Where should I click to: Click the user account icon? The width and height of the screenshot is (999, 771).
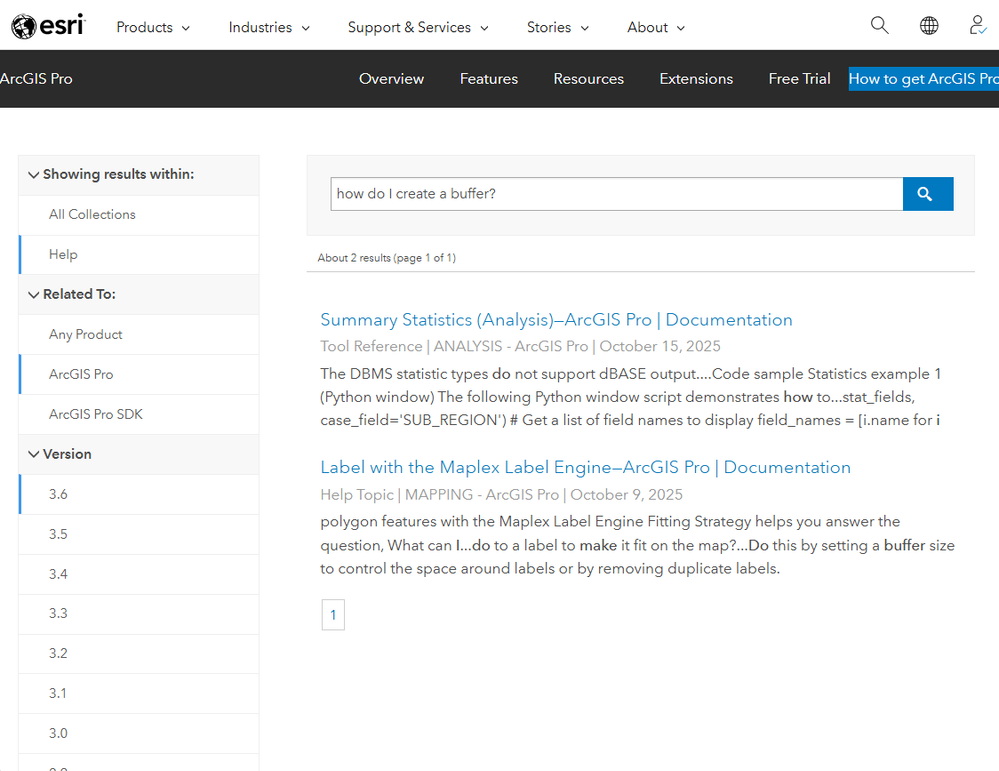tap(977, 25)
